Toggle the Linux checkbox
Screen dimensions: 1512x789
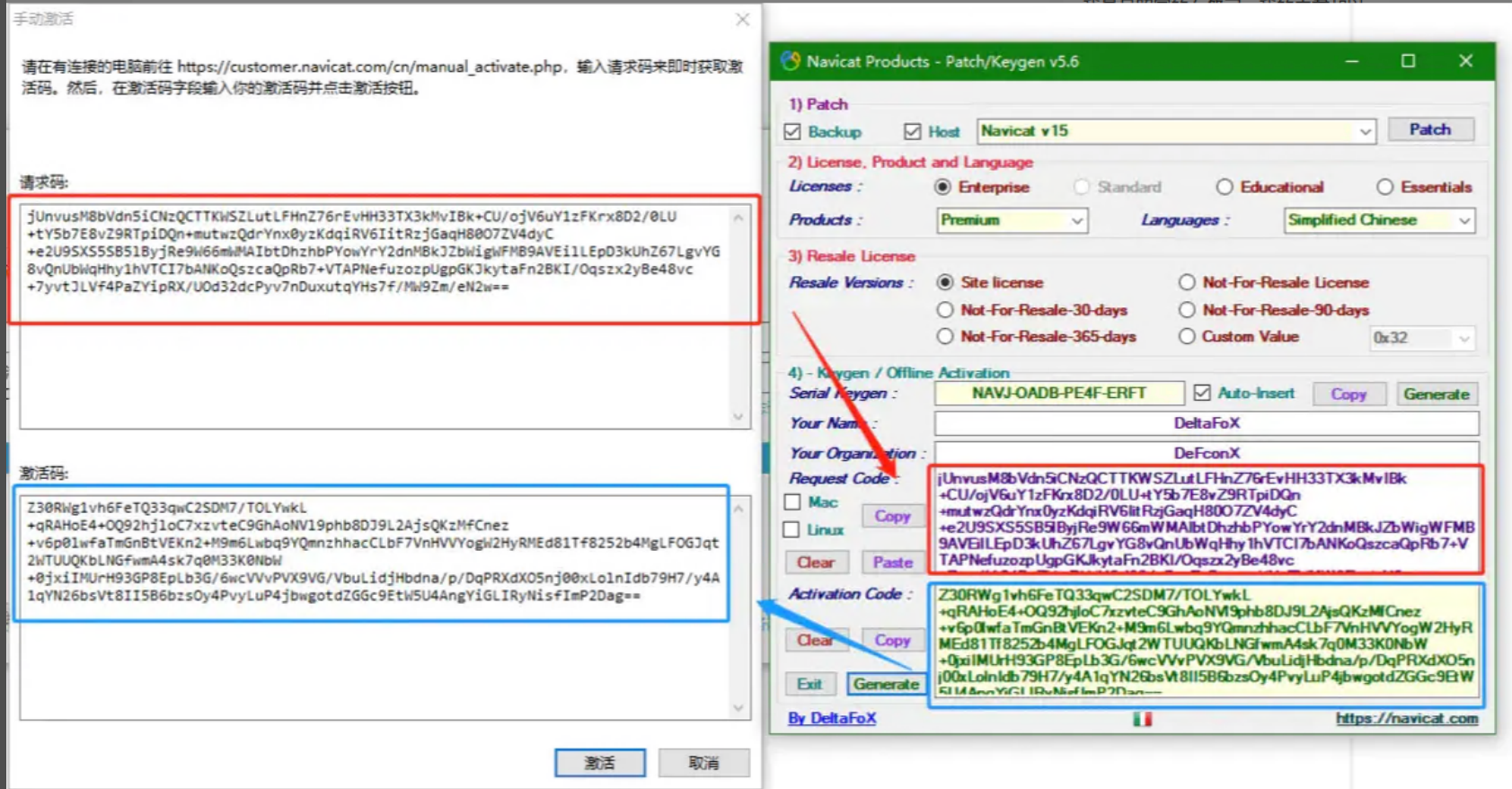[792, 530]
